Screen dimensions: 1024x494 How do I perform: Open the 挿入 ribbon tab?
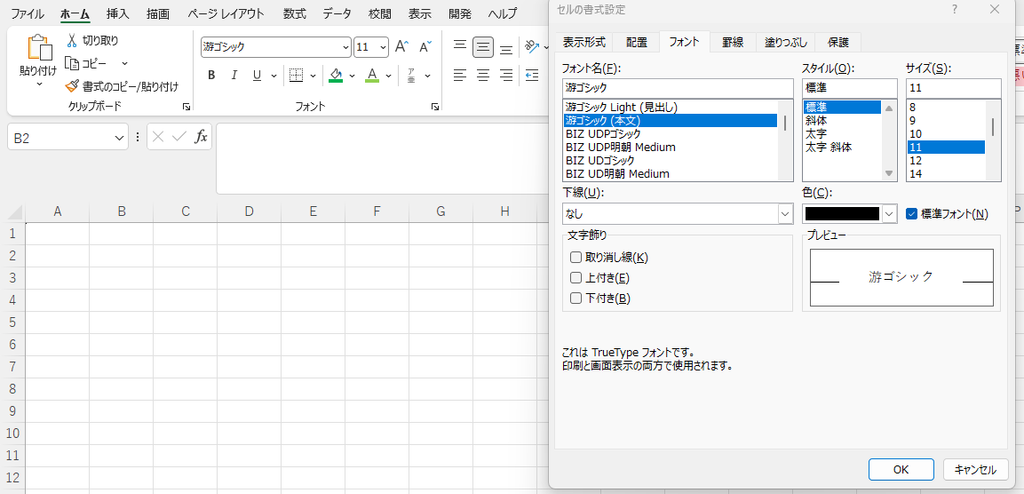pyautogui.click(x=118, y=14)
